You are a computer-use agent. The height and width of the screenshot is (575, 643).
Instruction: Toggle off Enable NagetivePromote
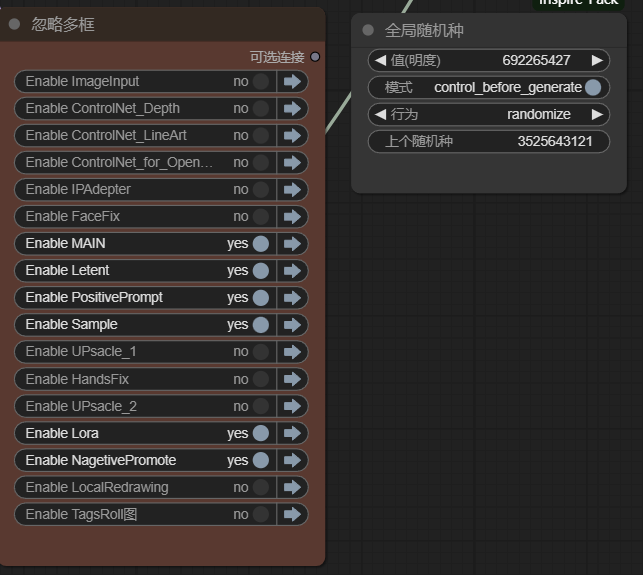(x=260, y=460)
